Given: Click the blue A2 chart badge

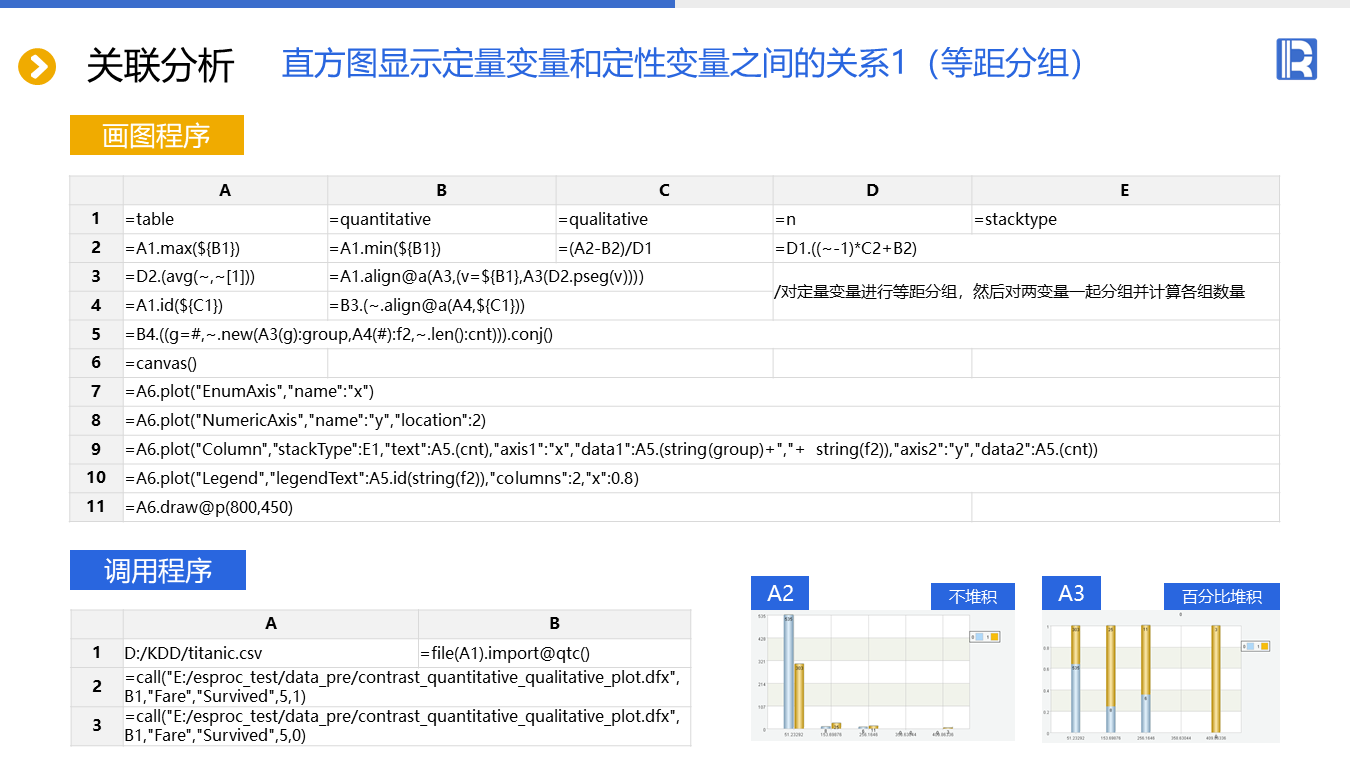Looking at the screenshot, I should pos(780,593).
